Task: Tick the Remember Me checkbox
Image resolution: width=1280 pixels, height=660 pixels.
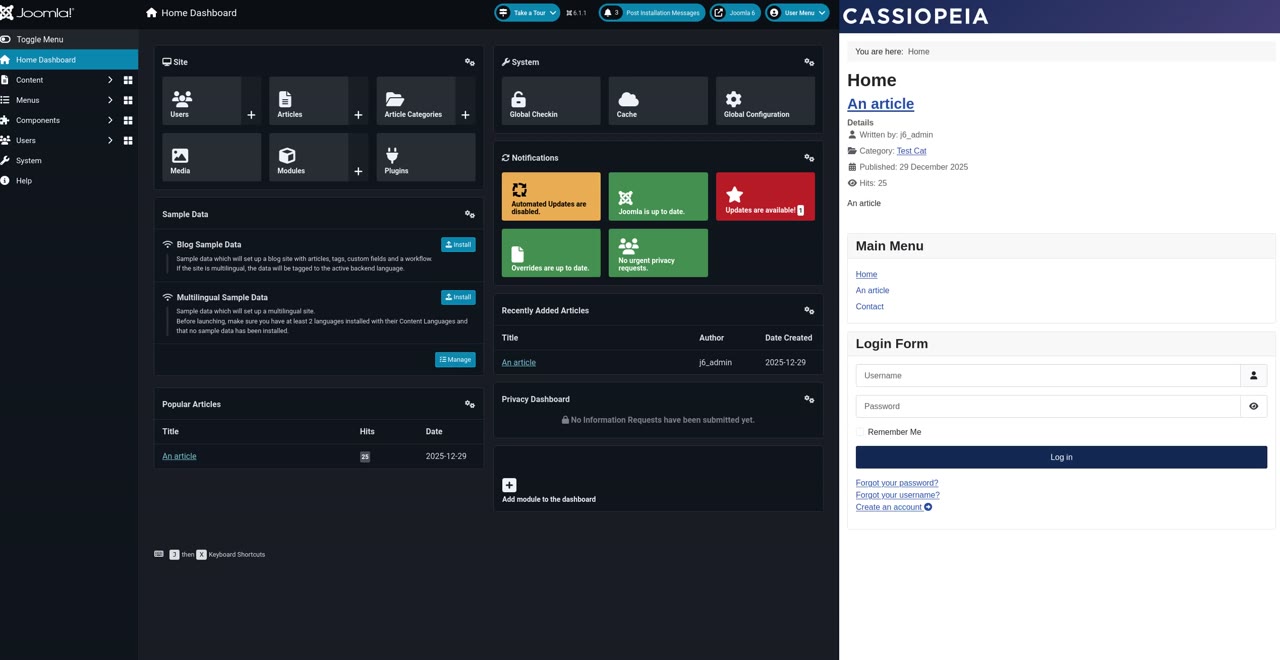Action: point(860,432)
